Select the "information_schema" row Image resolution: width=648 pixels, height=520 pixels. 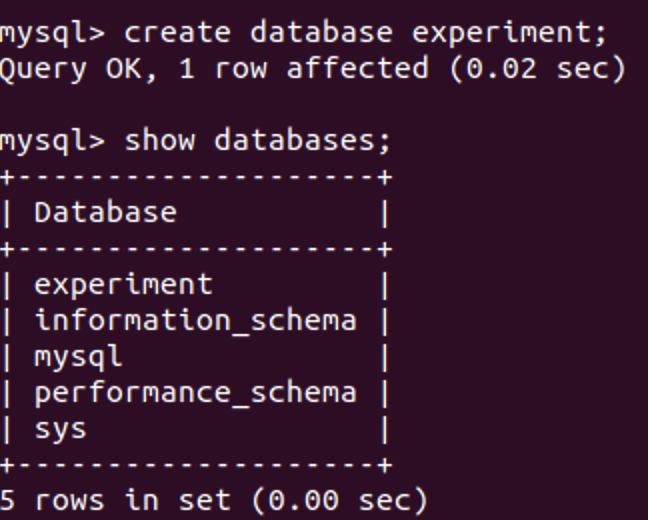click(195, 321)
